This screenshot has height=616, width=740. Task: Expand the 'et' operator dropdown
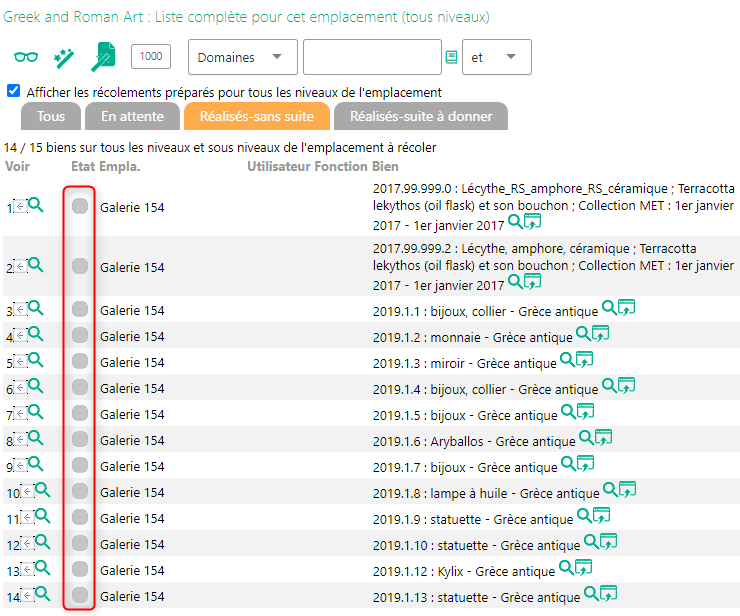(497, 58)
